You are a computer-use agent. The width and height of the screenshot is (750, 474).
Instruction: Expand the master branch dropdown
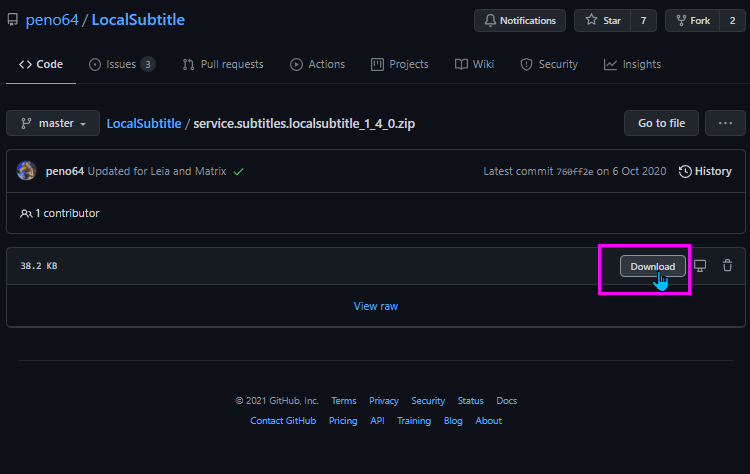[x=53, y=123]
